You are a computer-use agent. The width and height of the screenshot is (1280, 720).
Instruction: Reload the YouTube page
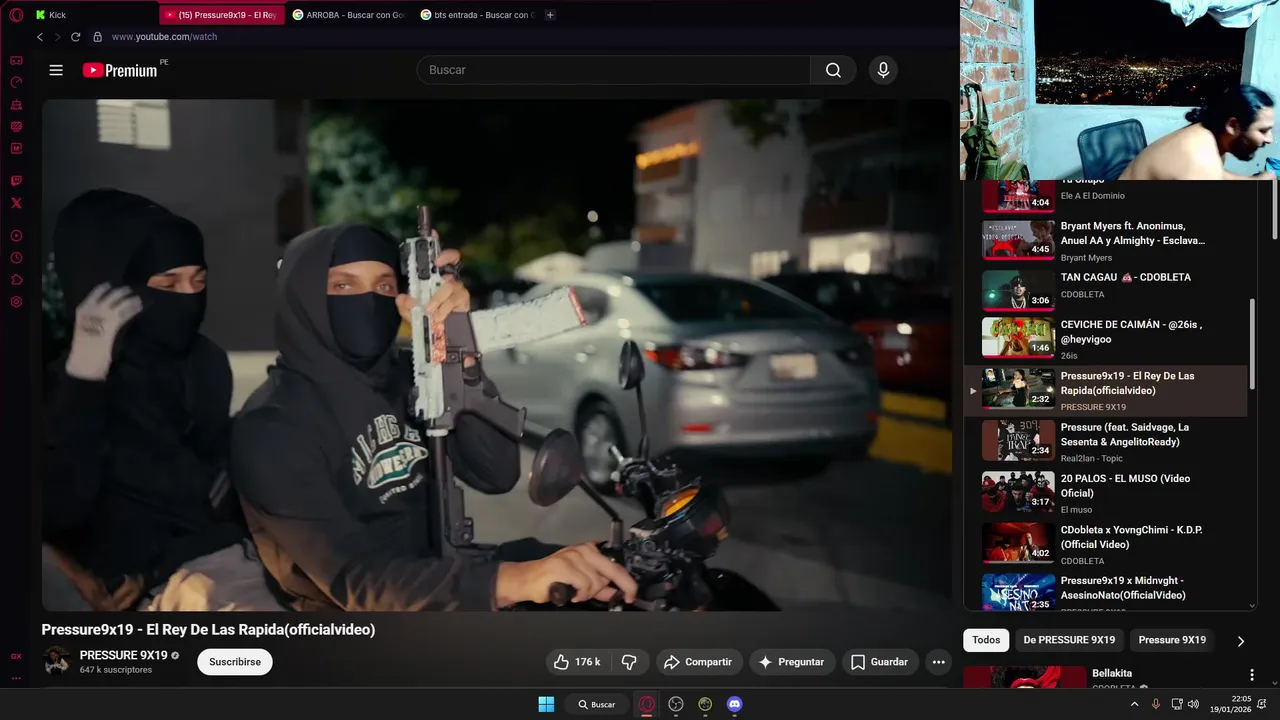point(75,37)
